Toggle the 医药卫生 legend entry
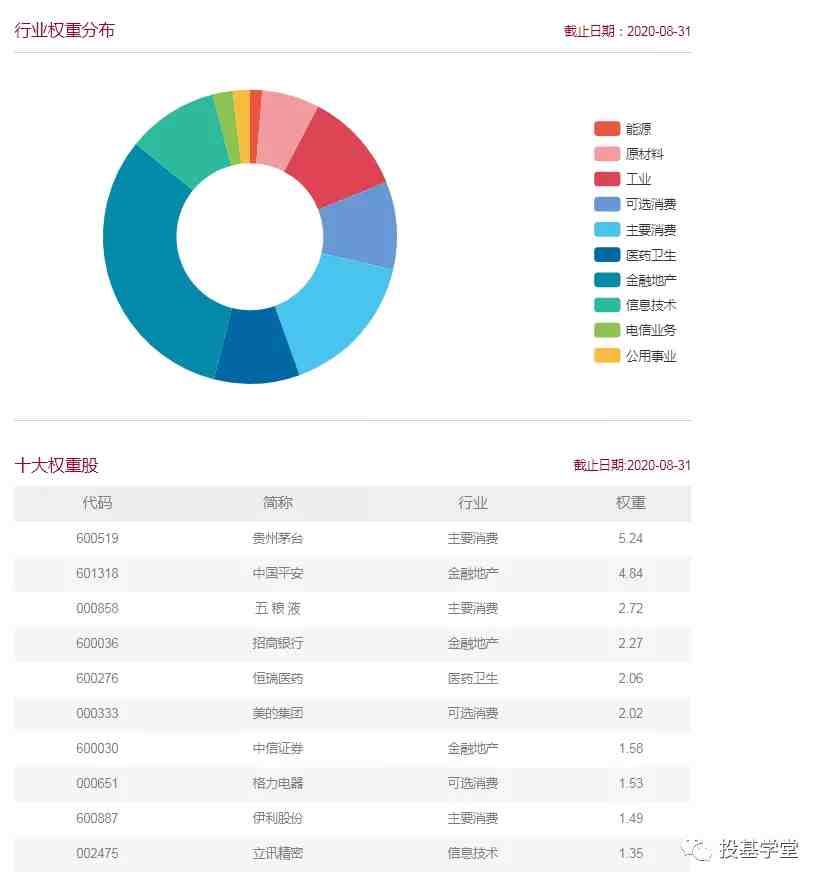Viewport: 825px width, 885px height. [635, 255]
